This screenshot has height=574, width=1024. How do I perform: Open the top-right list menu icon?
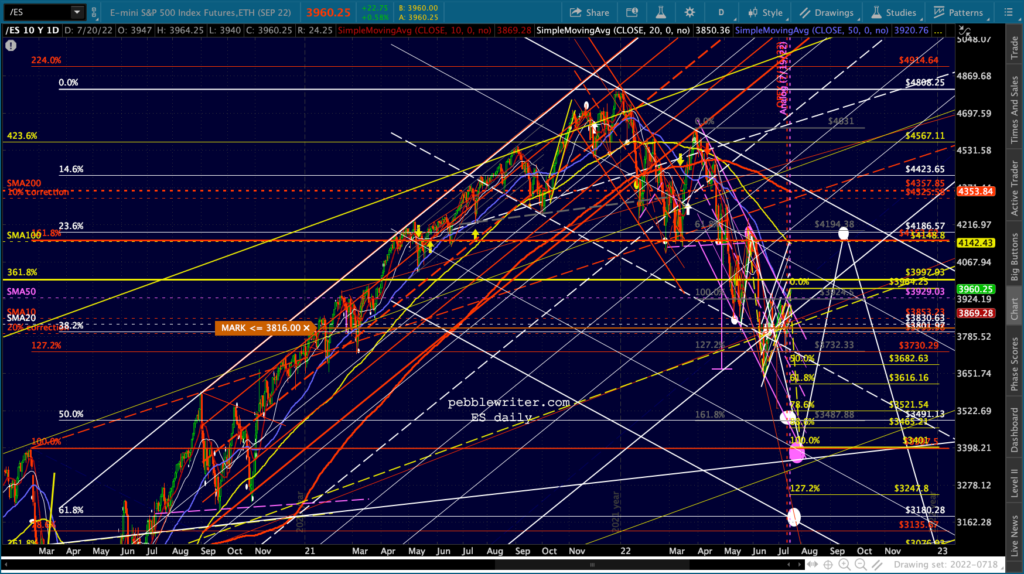1008,12
